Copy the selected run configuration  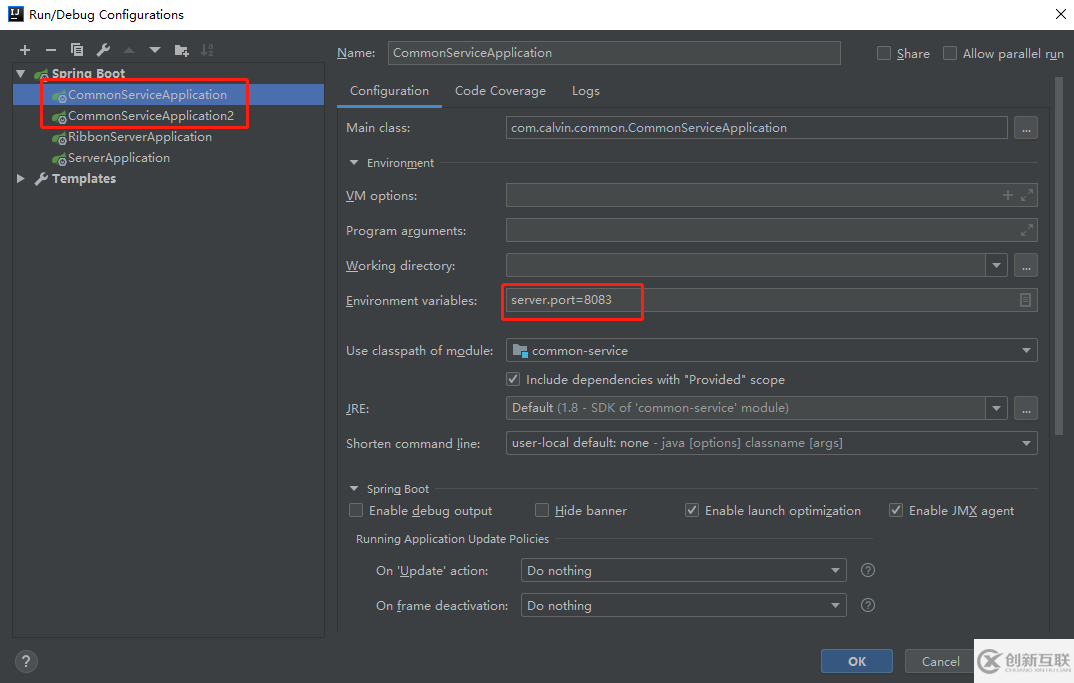(x=77, y=50)
